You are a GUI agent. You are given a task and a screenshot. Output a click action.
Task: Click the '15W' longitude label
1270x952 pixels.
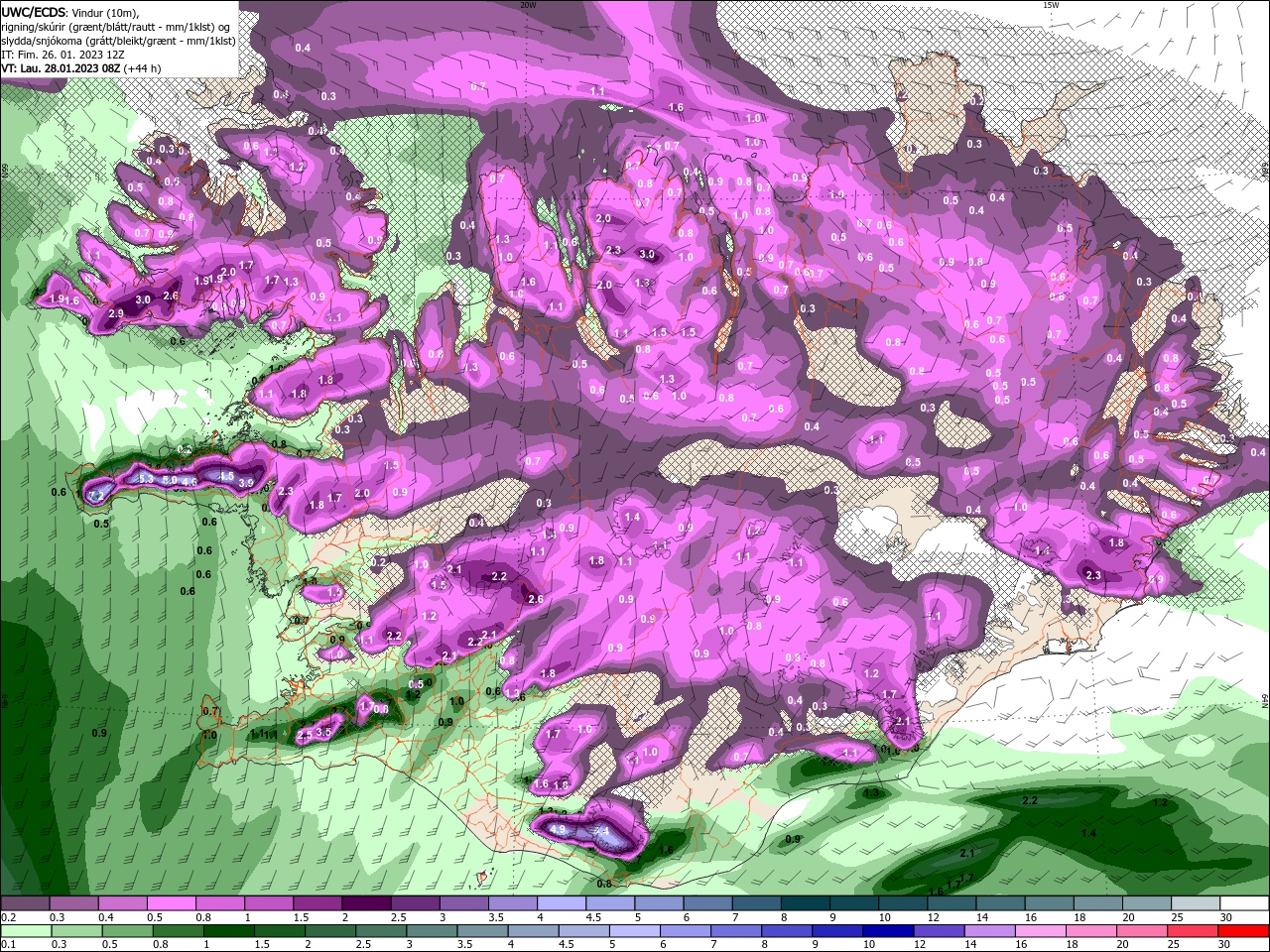pyautogui.click(x=1051, y=4)
